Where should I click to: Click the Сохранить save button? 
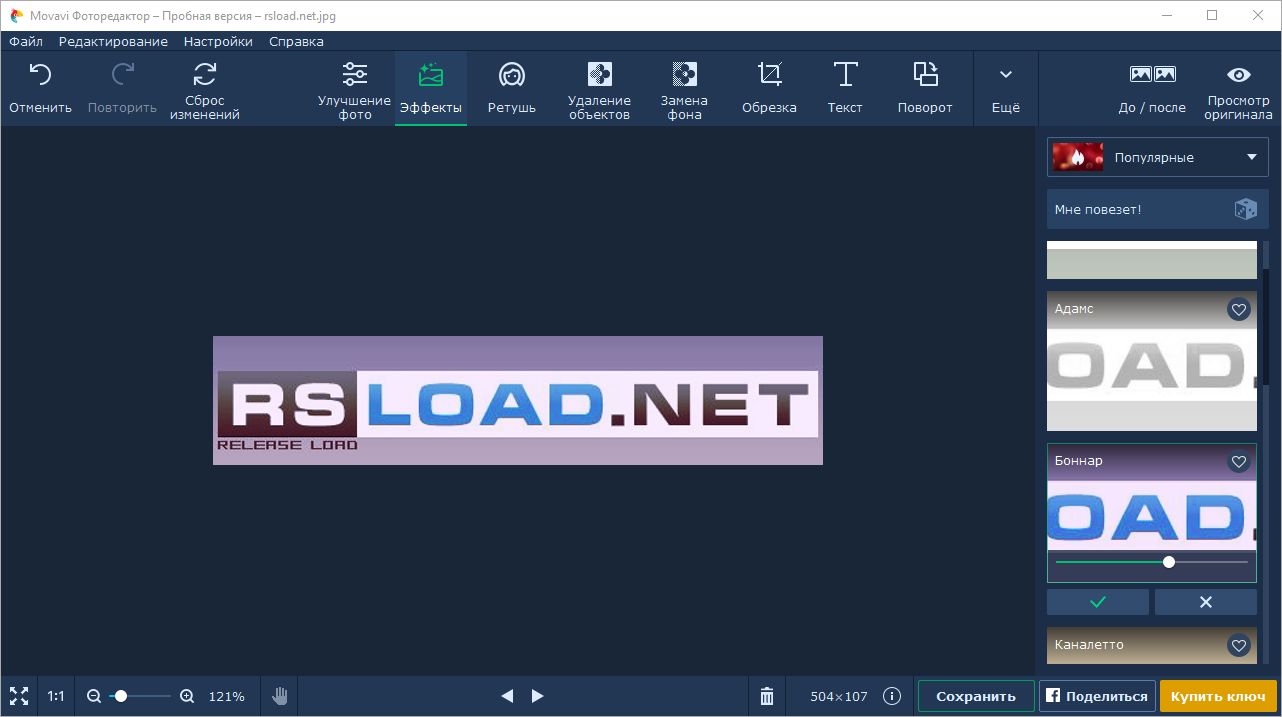976,696
